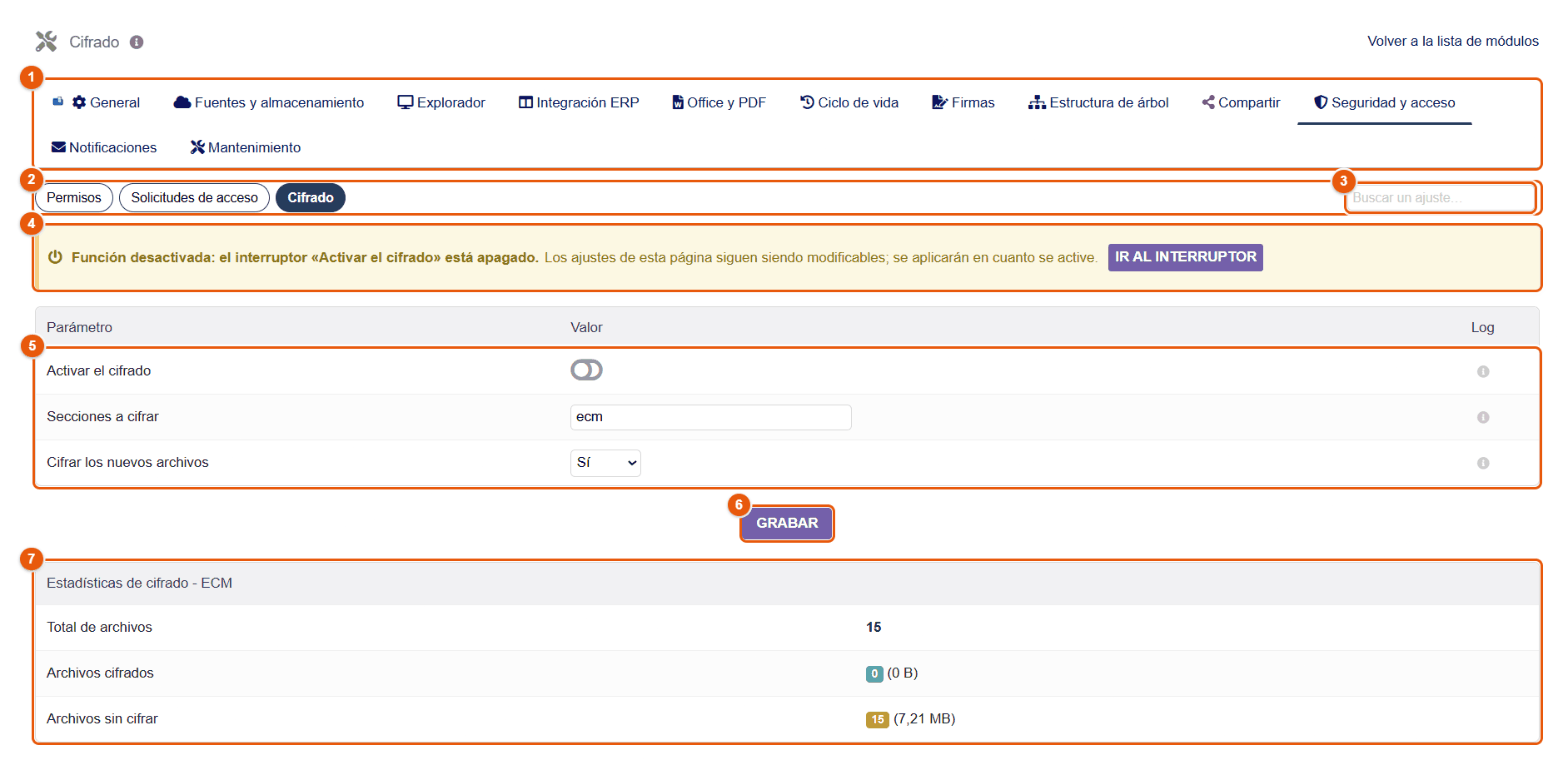Click the signature icon for Firmas
1568x760 pixels.
(939, 102)
